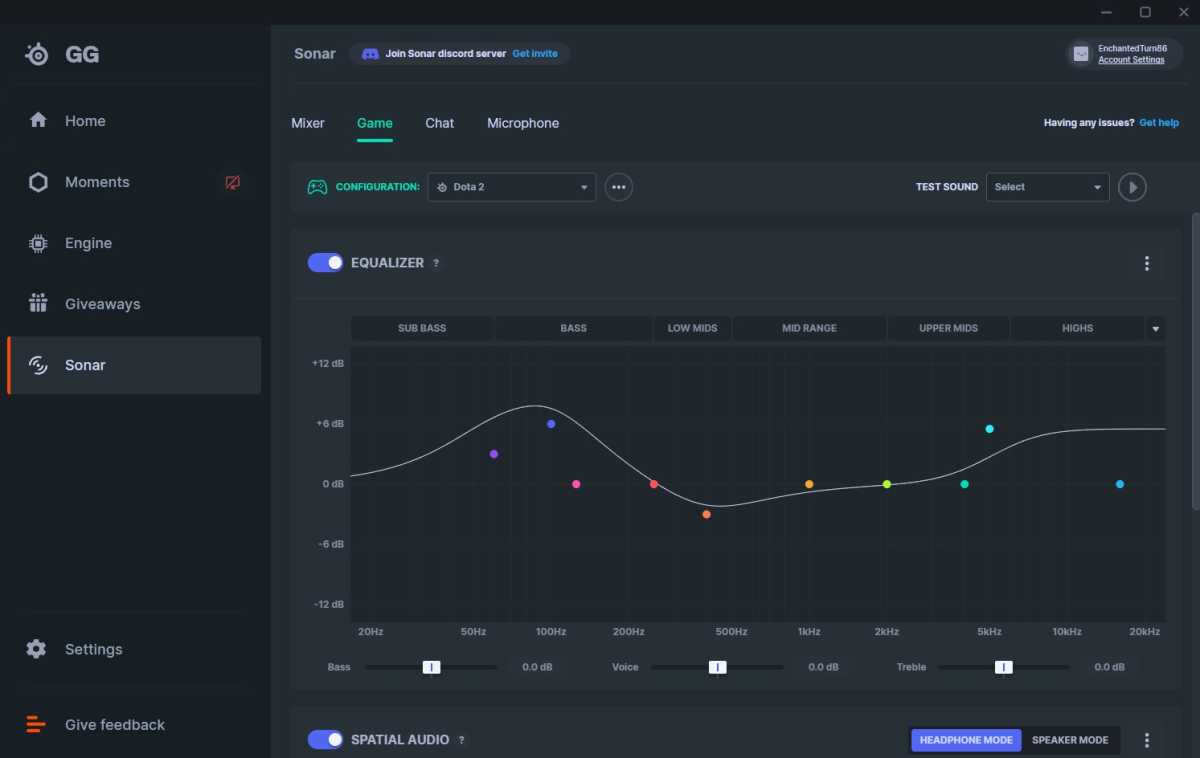Click the Get help link

tap(1159, 123)
